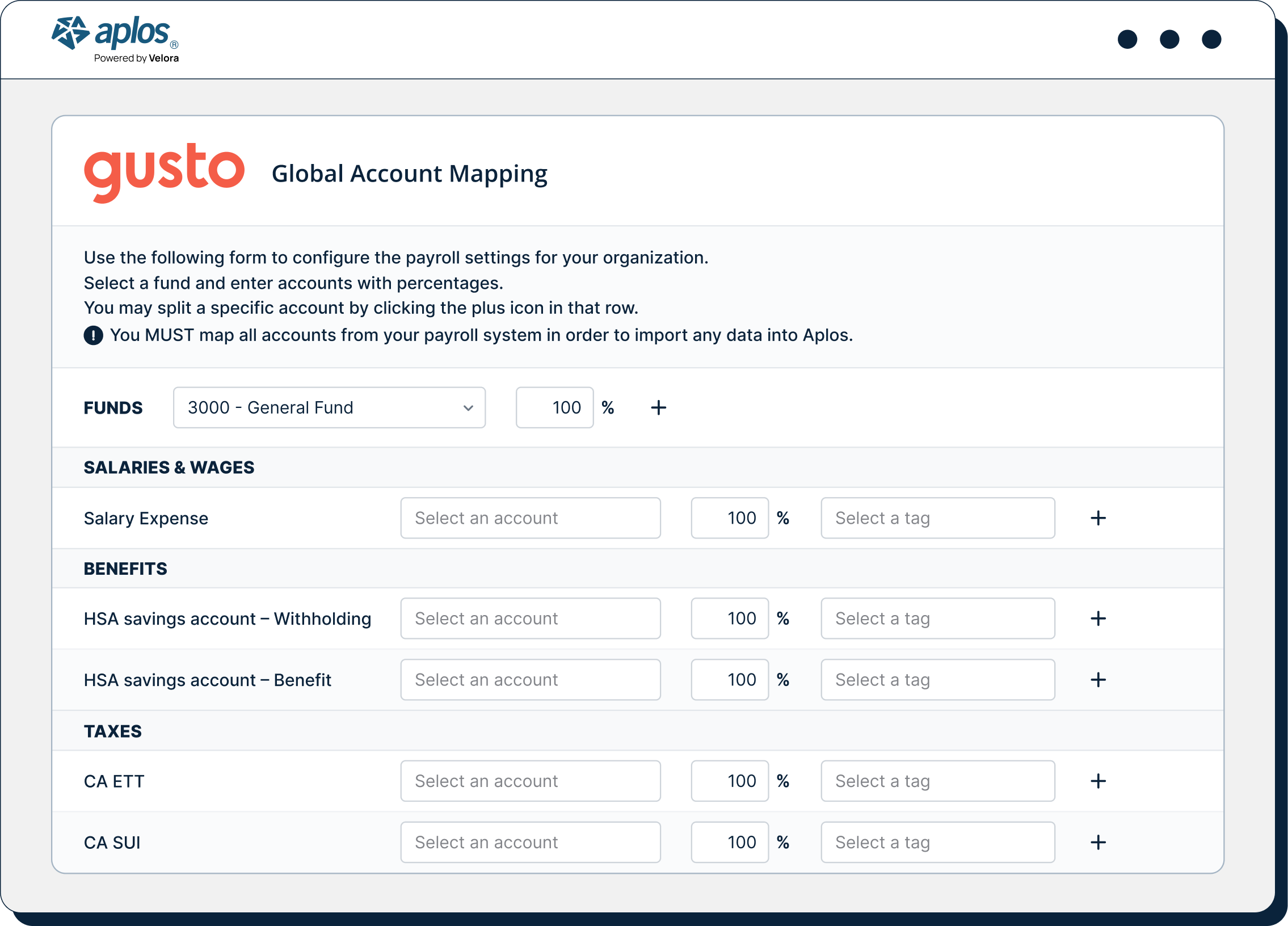Select an account for HSA Withholding

tap(531, 618)
